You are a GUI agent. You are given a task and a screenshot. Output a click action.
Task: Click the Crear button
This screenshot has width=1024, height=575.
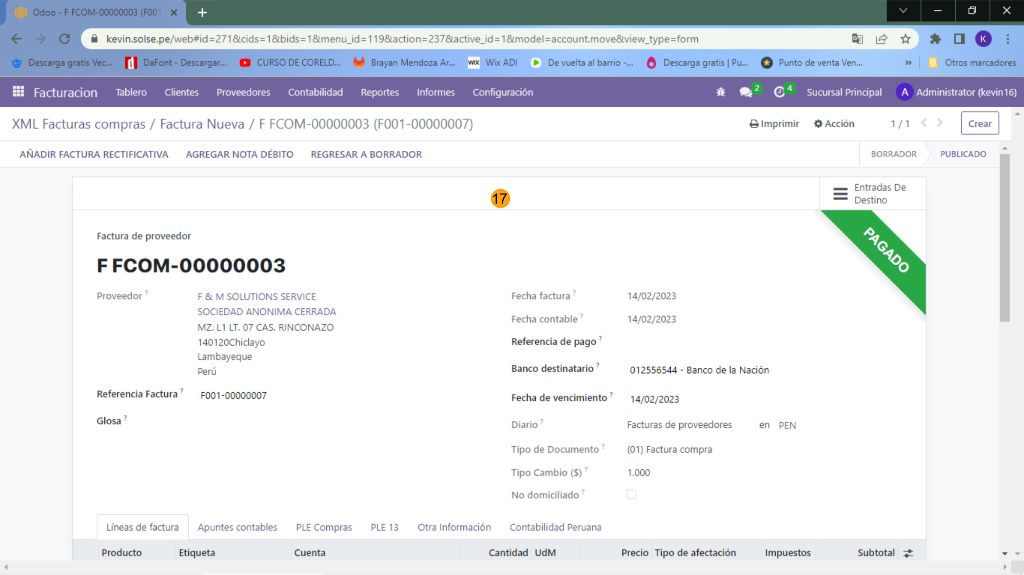(x=979, y=124)
